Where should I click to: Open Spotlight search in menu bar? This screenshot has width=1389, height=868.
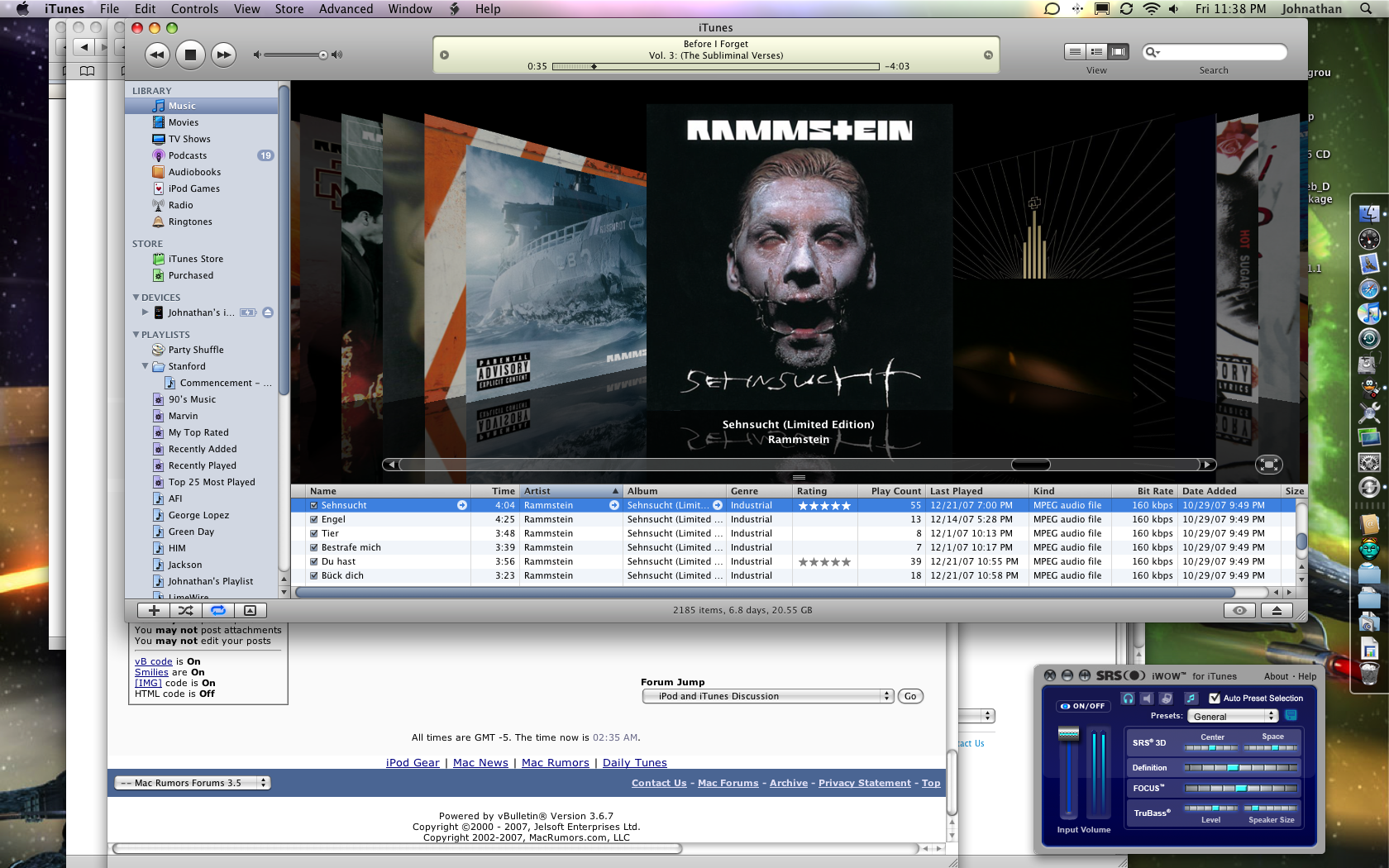point(1366,9)
